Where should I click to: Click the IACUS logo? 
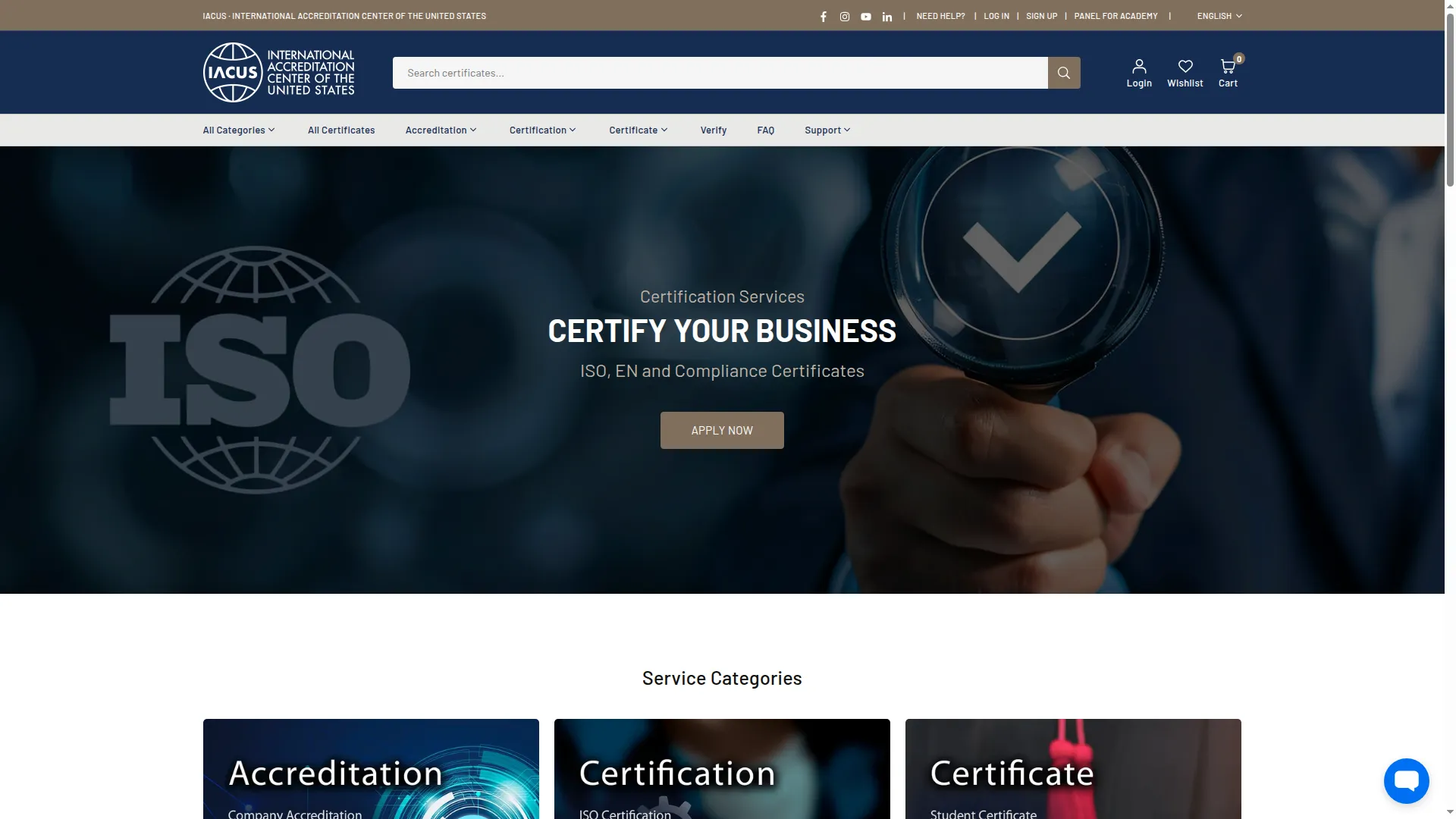click(278, 72)
